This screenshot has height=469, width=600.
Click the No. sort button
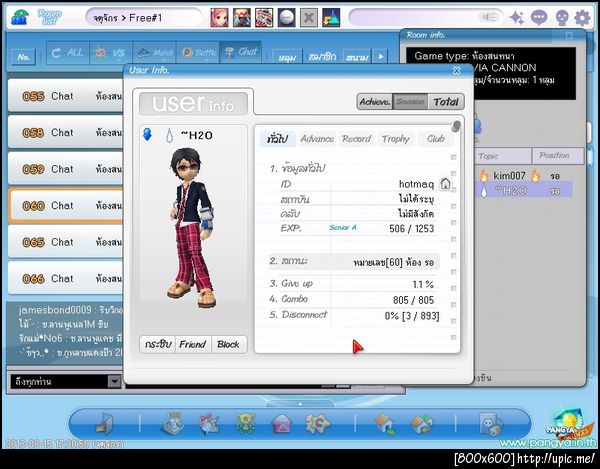coord(24,57)
